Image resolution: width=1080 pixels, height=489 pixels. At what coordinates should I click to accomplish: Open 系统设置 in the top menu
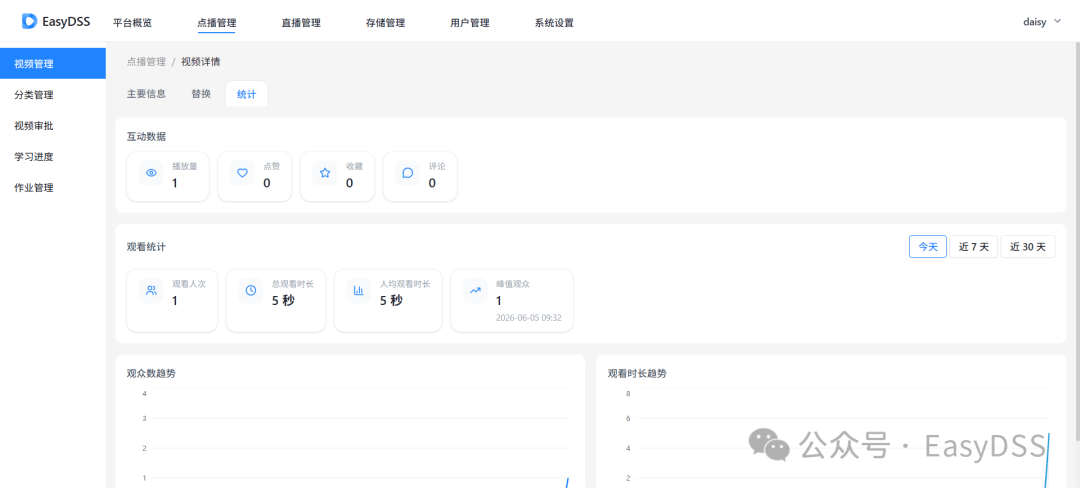(554, 23)
